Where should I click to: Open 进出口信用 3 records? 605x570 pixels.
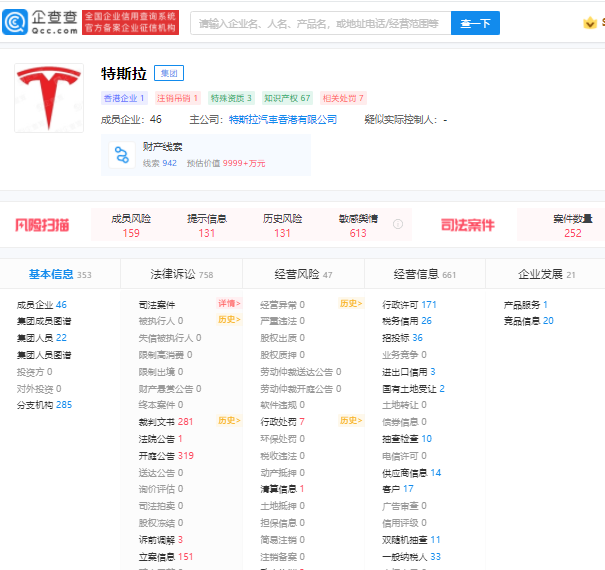pyautogui.click(x=409, y=372)
